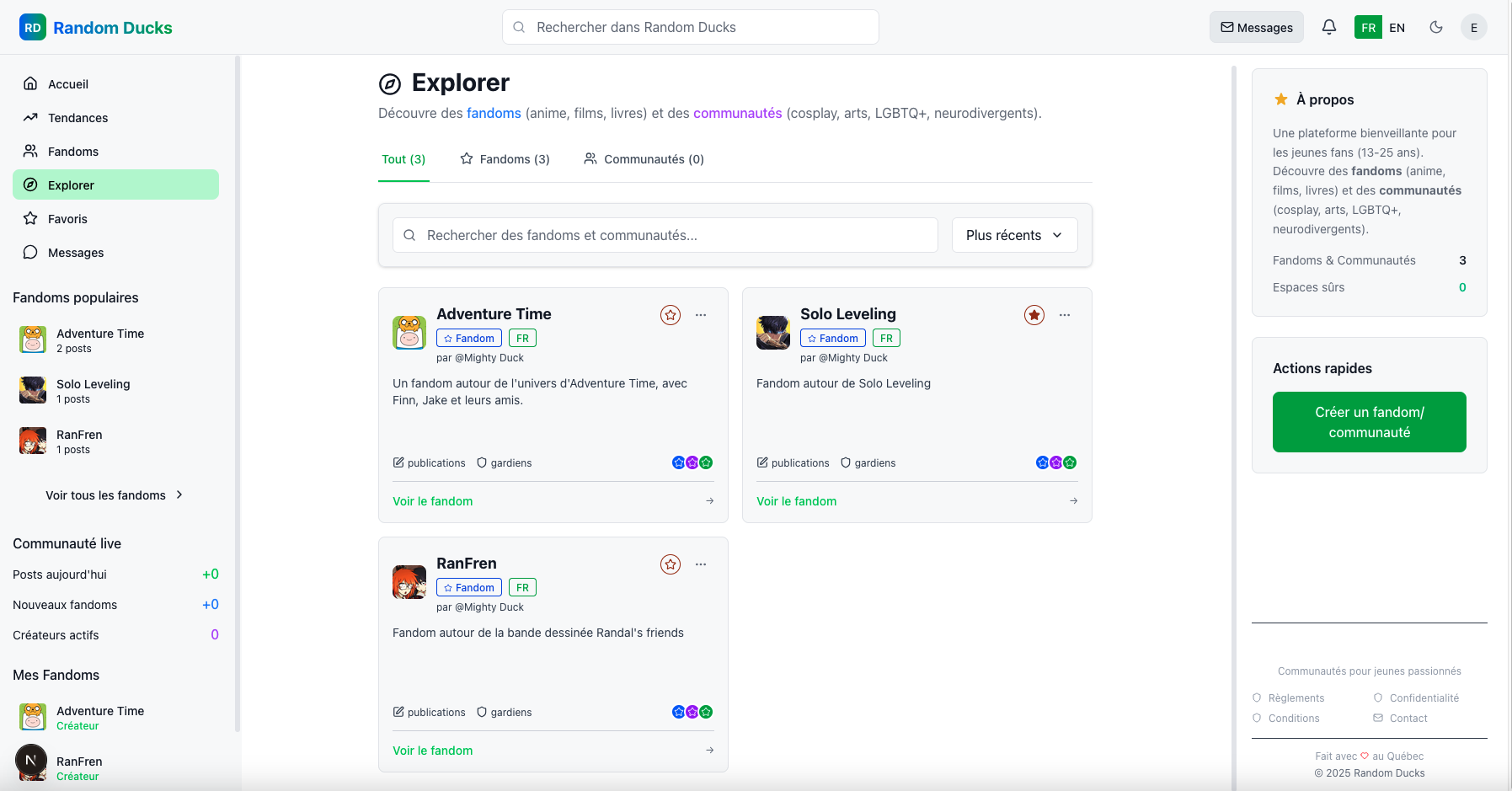The height and width of the screenshot is (791, 1512).
Task: Favorite the RanFren fandom star icon
Action: pyautogui.click(x=671, y=564)
